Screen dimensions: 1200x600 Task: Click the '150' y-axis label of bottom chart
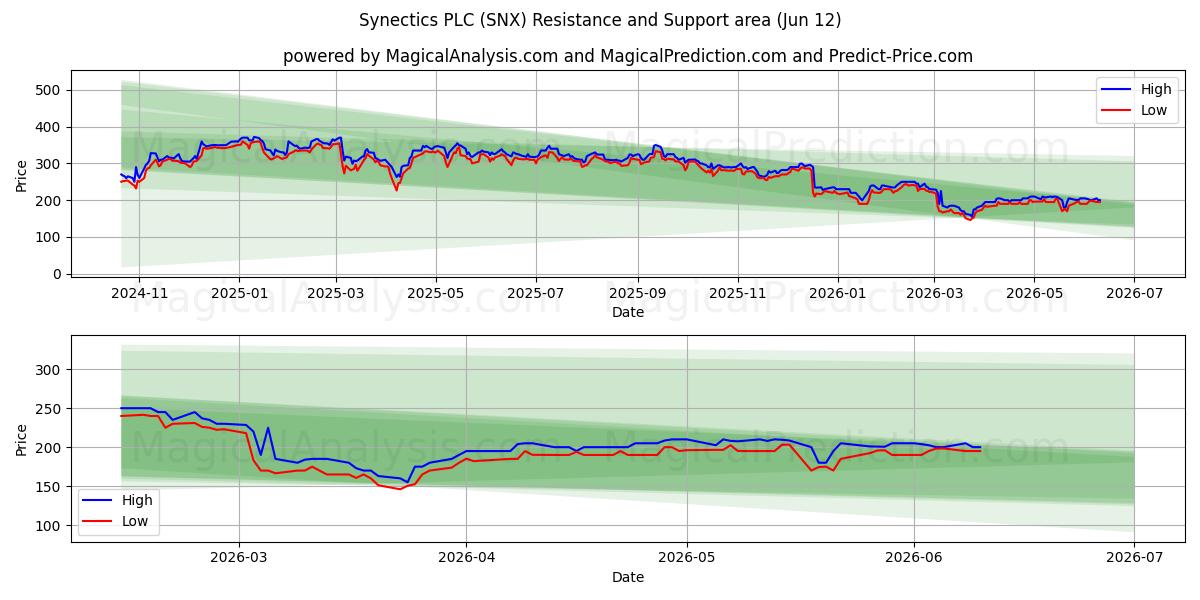tap(49, 487)
